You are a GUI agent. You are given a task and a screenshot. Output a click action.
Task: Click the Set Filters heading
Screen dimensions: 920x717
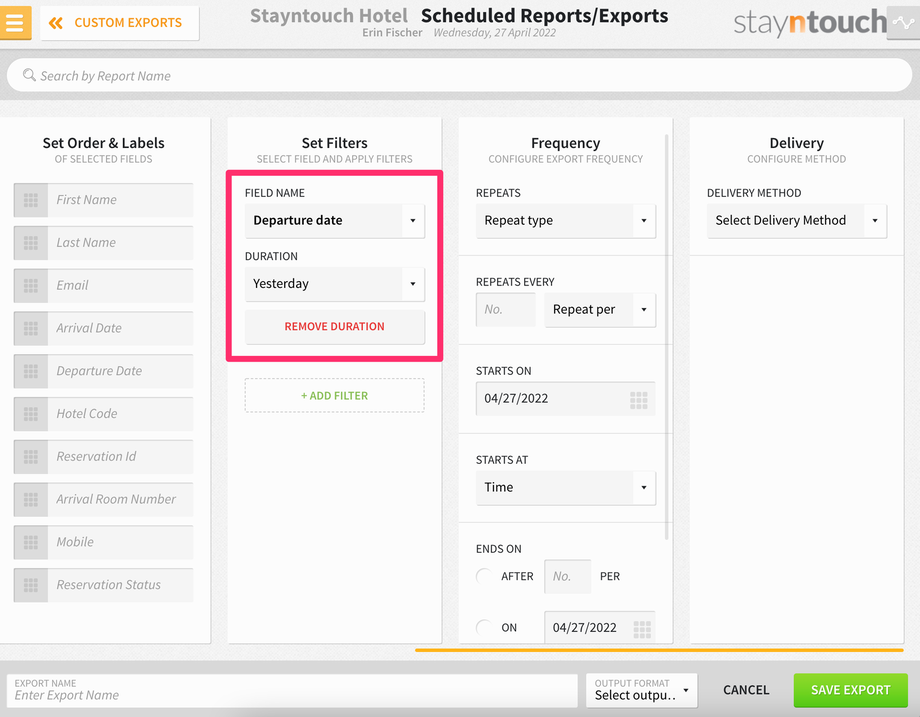pos(334,143)
